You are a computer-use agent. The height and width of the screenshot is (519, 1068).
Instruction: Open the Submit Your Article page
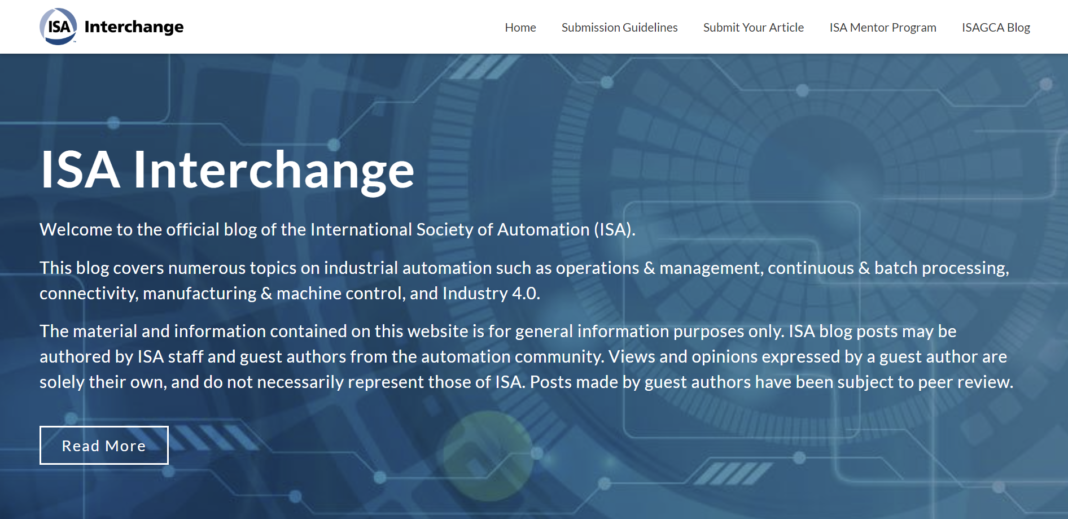click(x=753, y=27)
